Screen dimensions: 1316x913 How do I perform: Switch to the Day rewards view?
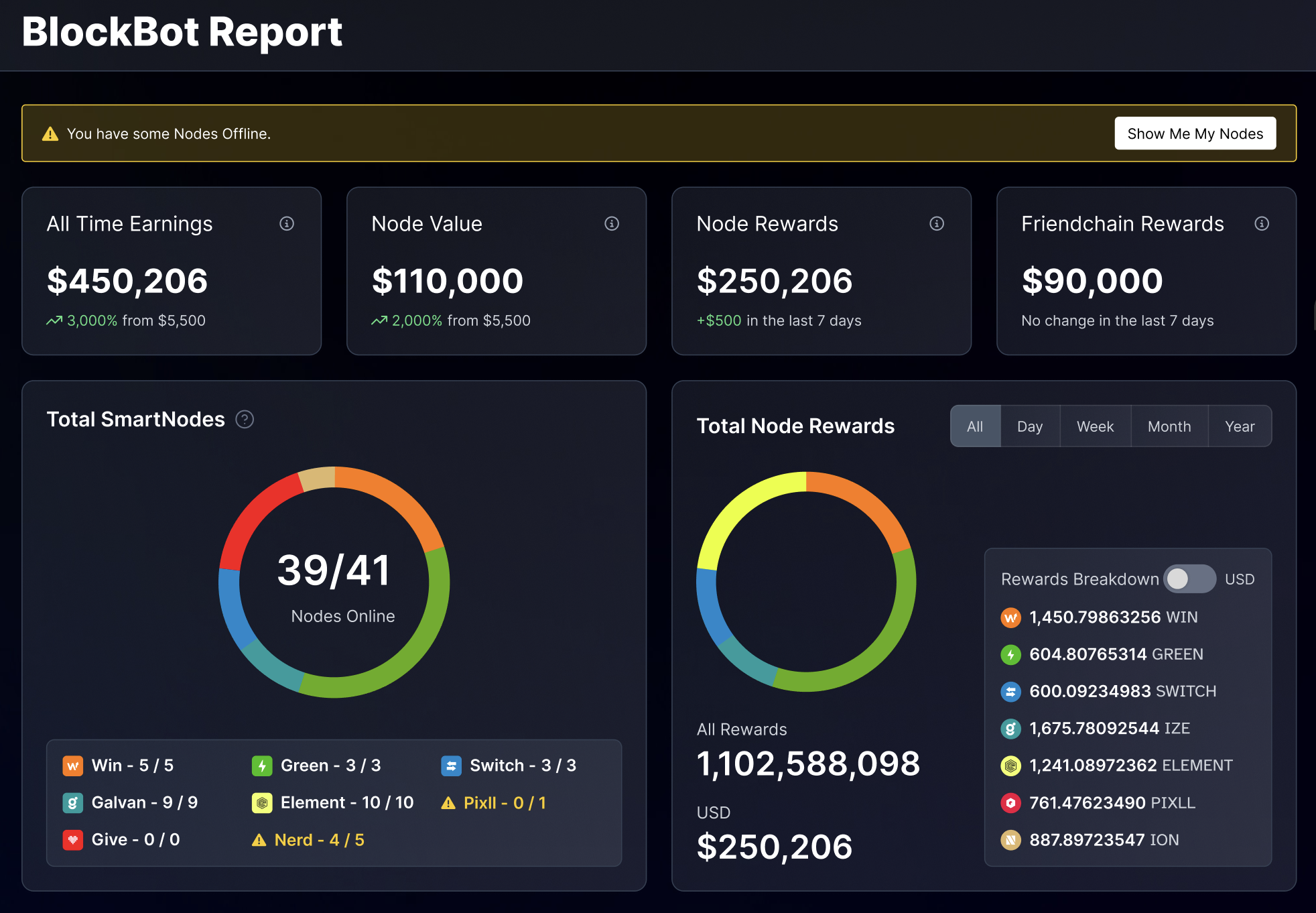(x=1030, y=426)
